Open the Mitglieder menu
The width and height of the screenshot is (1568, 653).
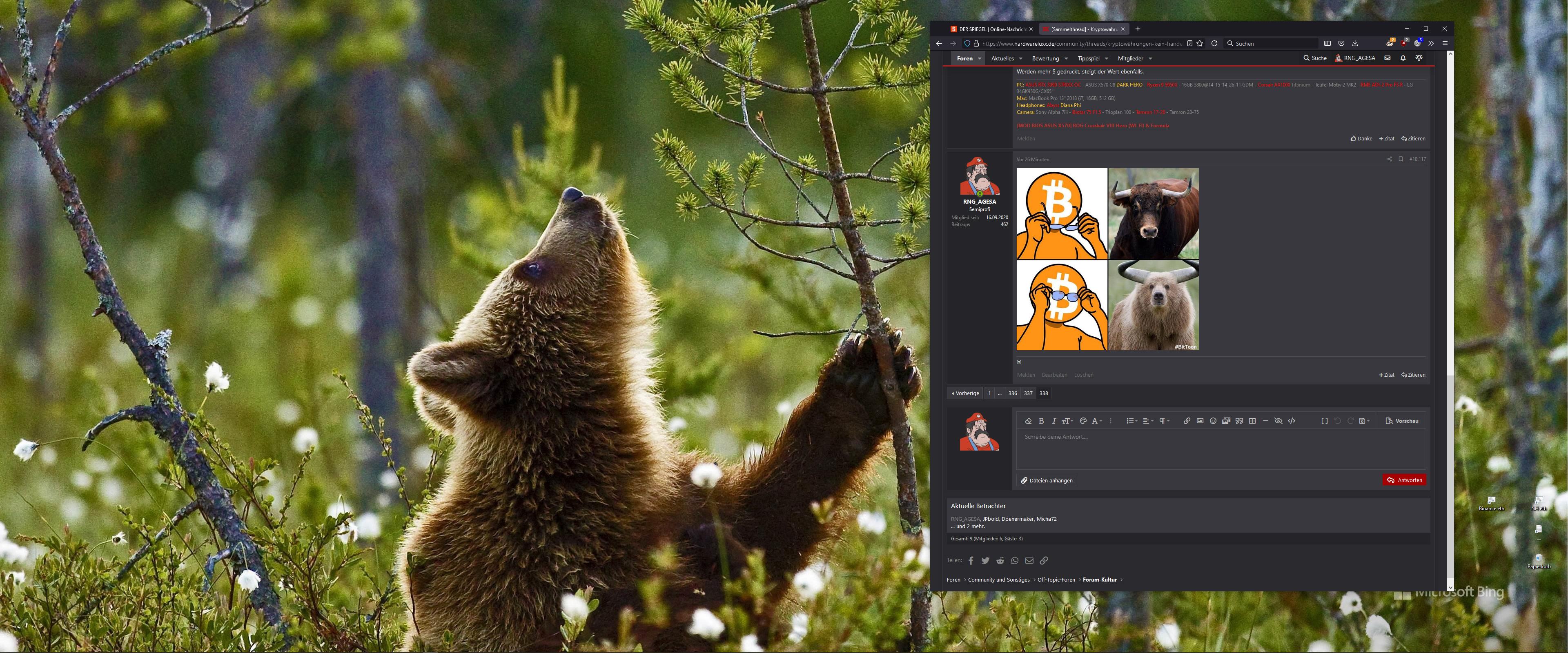click(1130, 58)
